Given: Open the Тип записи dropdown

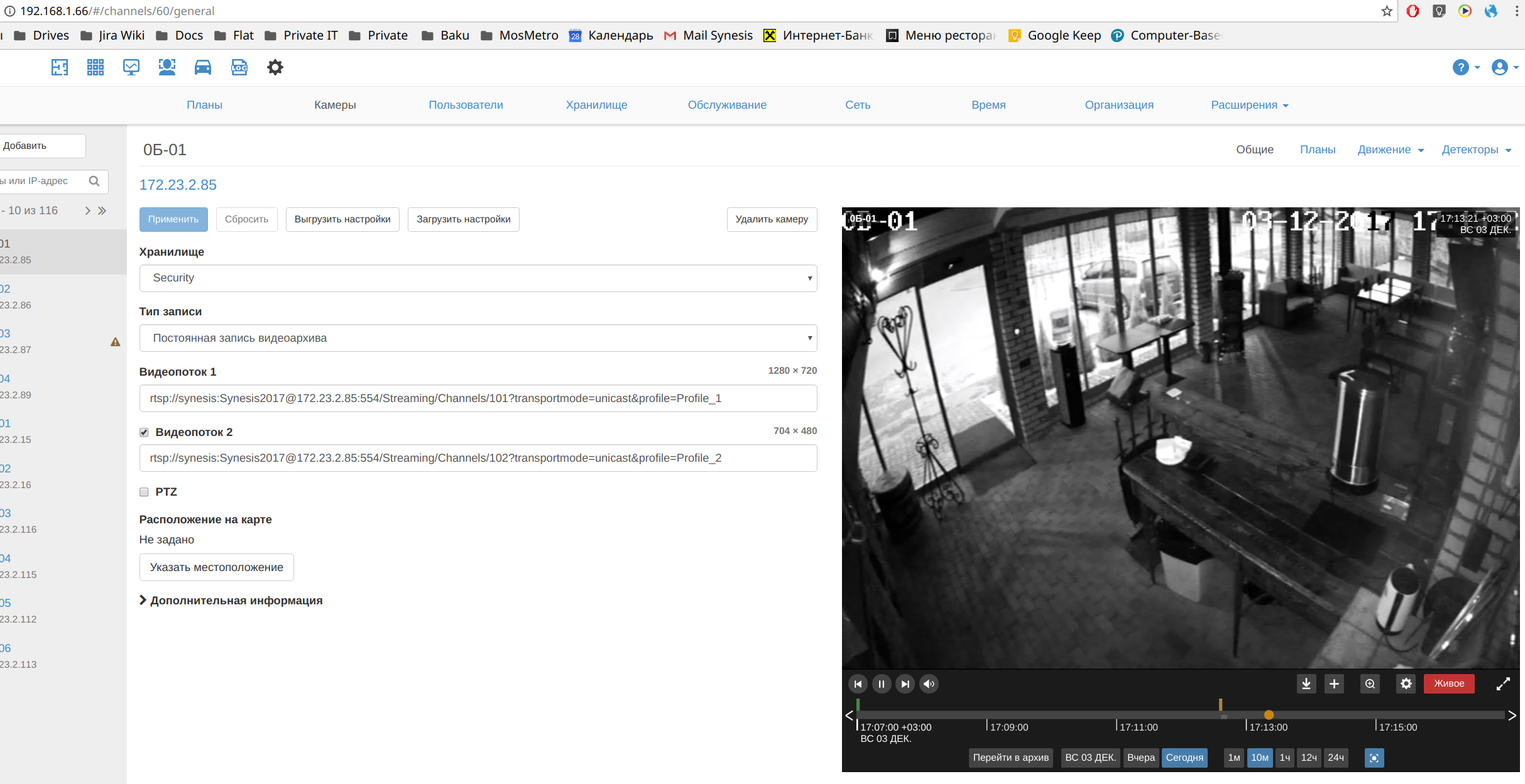Looking at the screenshot, I should (478, 338).
